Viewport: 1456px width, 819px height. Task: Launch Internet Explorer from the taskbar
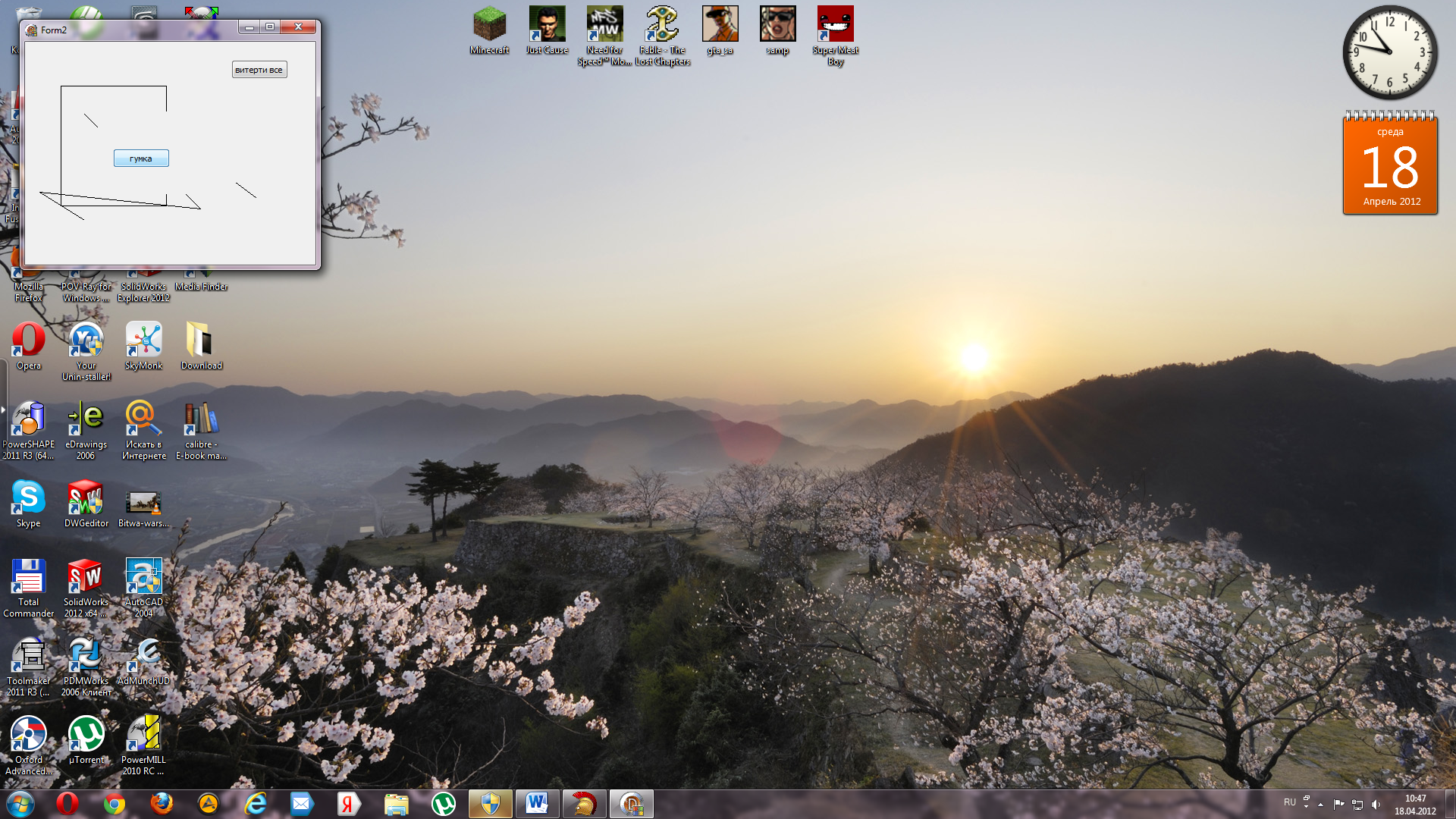click(256, 804)
